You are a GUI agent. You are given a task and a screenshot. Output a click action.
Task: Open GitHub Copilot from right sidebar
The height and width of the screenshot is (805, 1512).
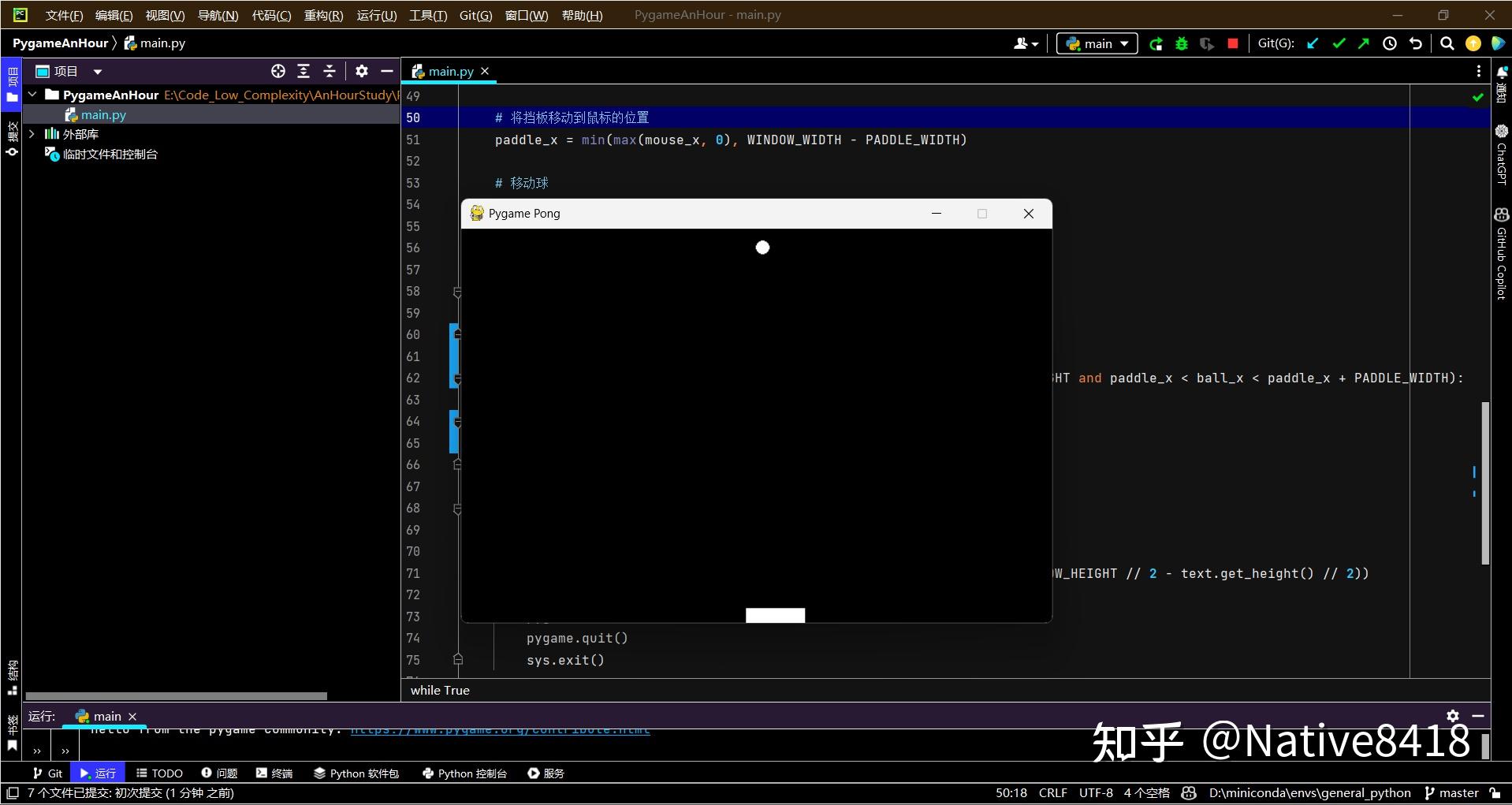click(x=1501, y=244)
